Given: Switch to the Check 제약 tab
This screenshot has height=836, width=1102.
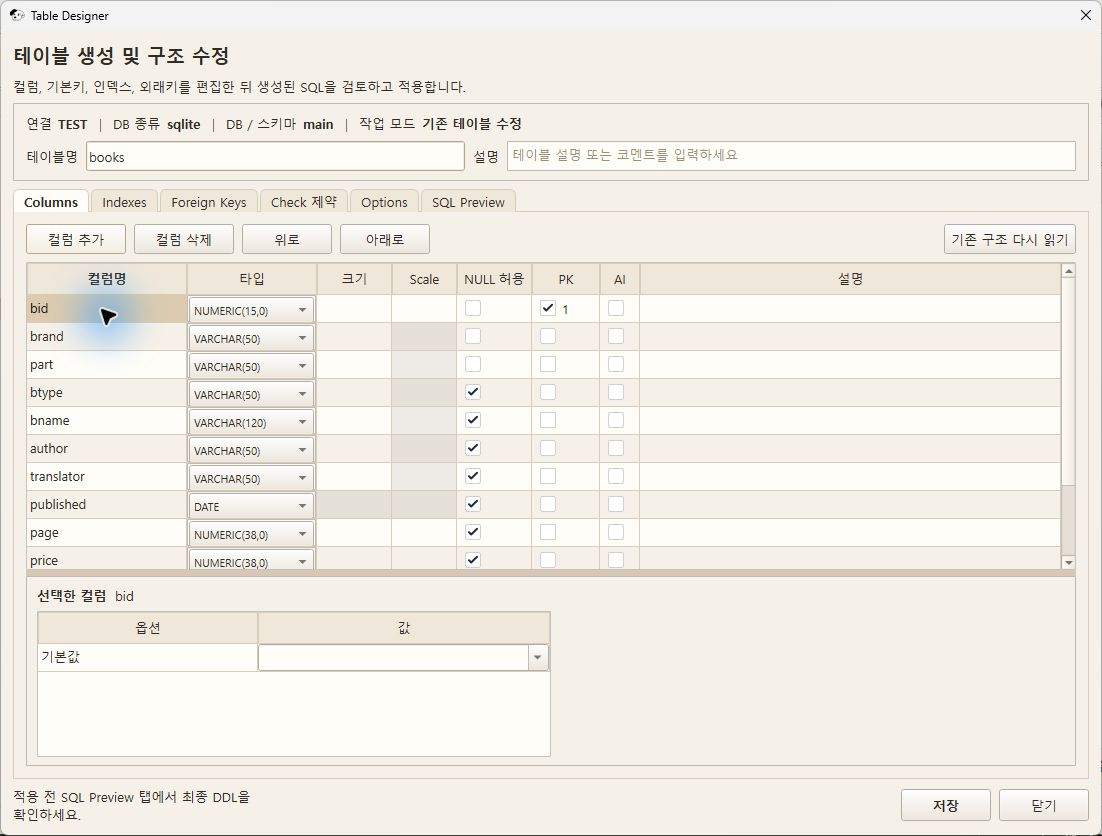Looking at the screenshot, I should [x=304, y=202].
